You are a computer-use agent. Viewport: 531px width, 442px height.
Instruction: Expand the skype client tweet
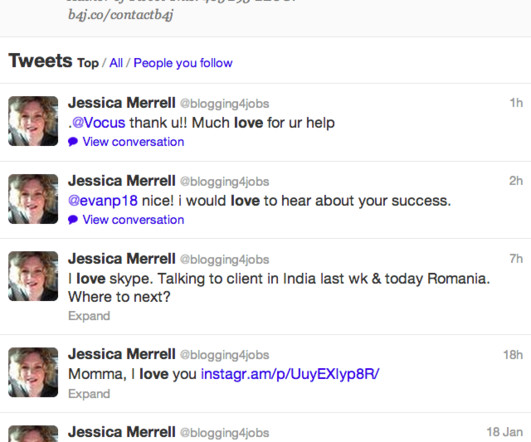tap(89, 316)
